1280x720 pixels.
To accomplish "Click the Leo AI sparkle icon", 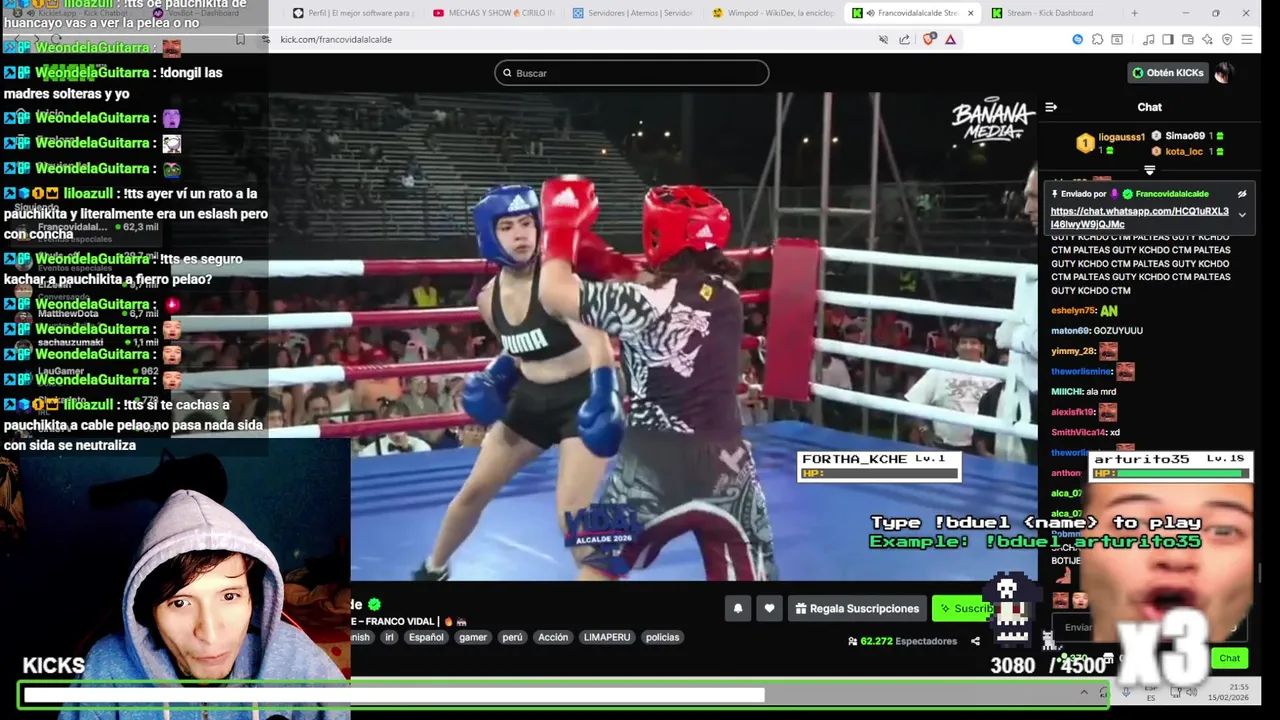I will point(1207,39).
